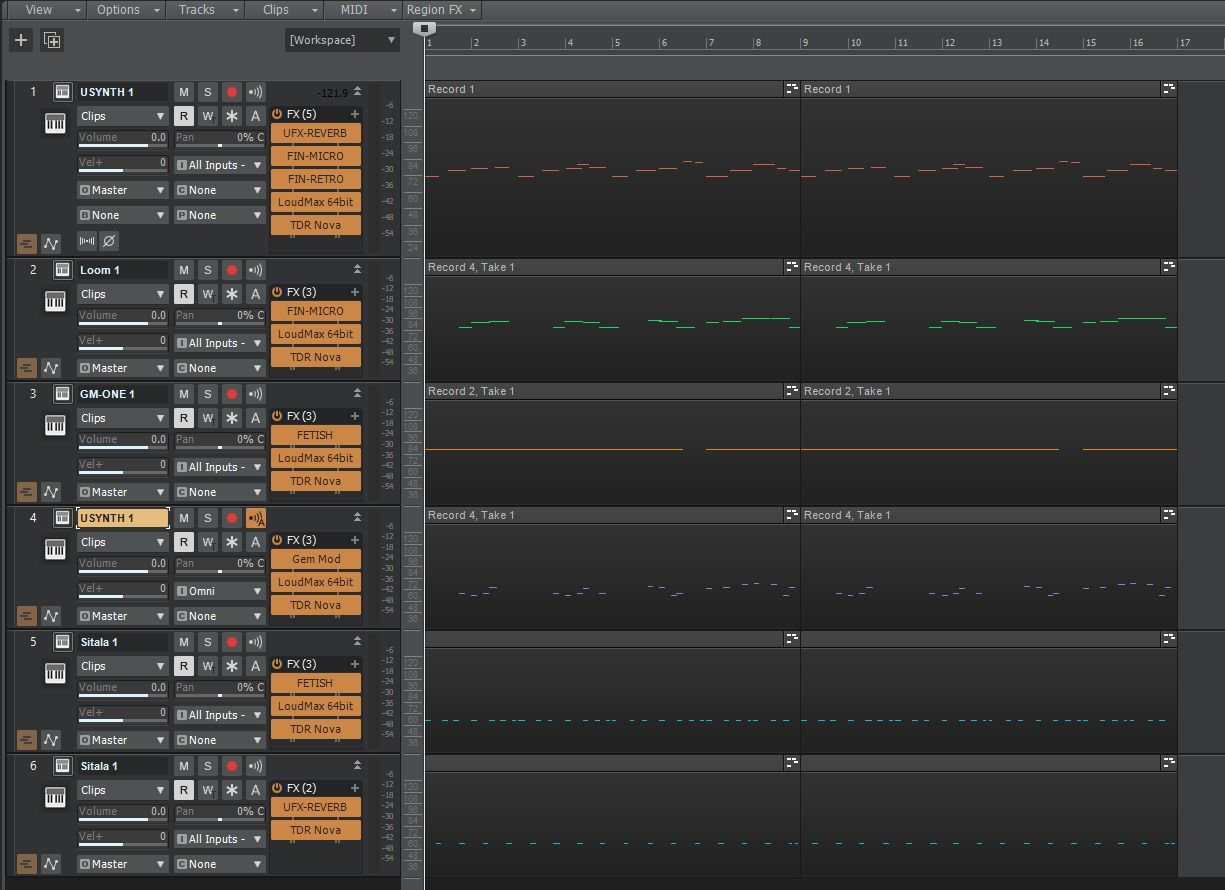Toggle input echo on Loom 1 track
This screenshot has height=890, width=1225.
(255, 270)
